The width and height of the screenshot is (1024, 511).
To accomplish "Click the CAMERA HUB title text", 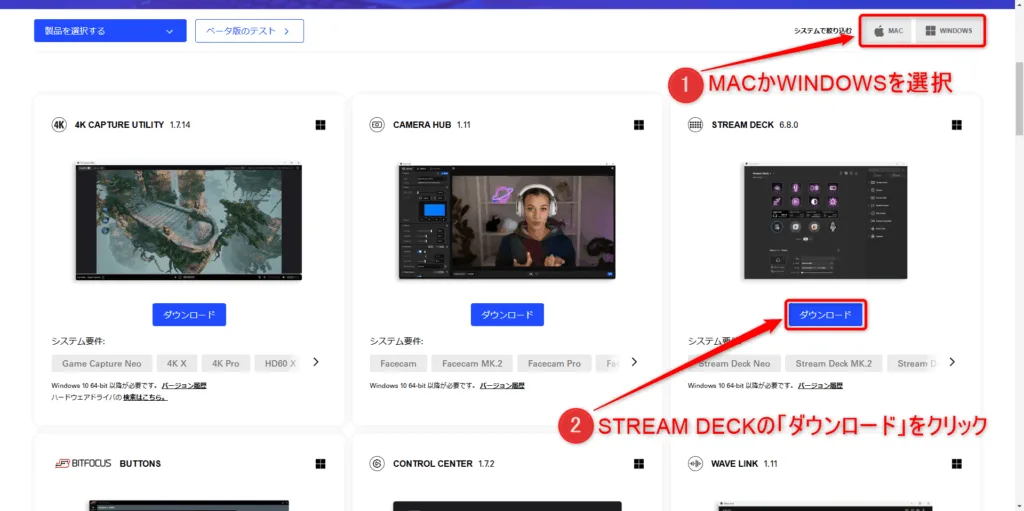I will click(x=422, y=125).
